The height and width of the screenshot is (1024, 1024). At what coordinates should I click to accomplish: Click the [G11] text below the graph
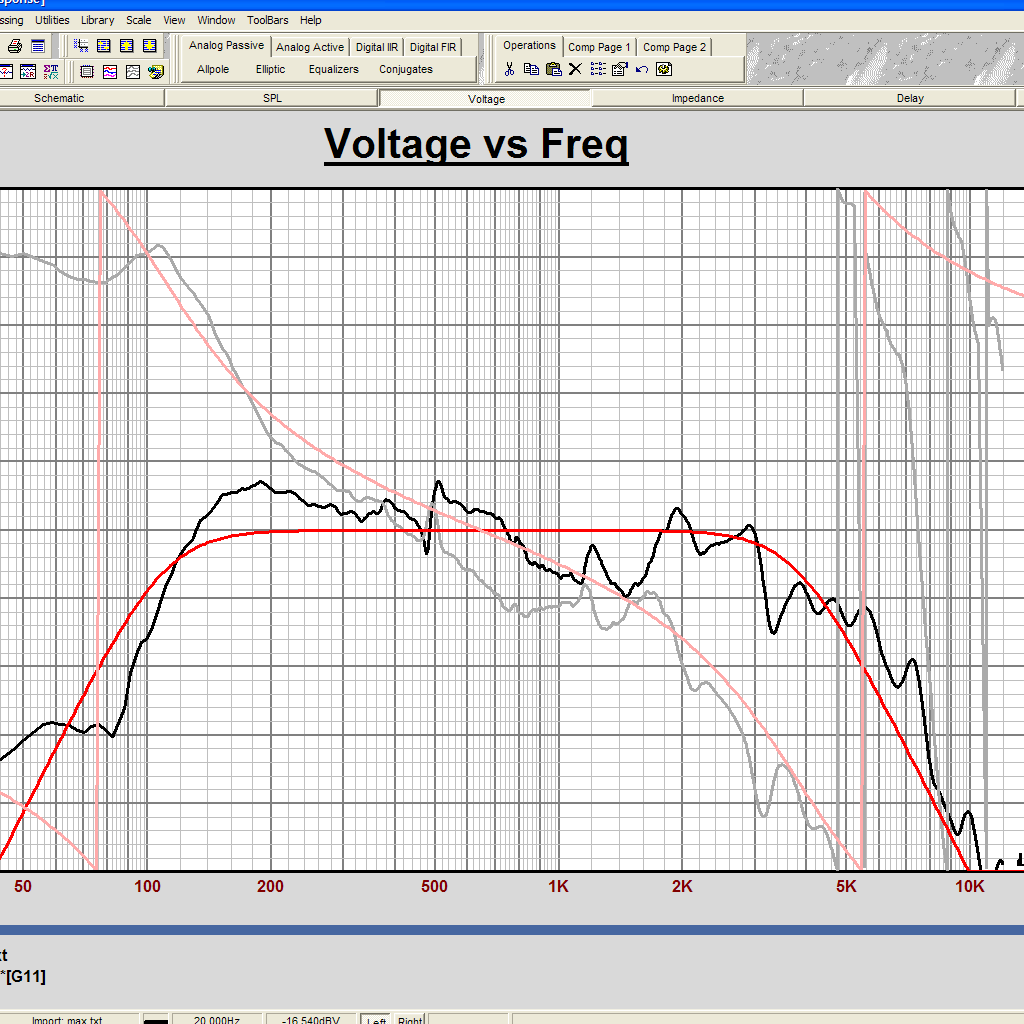pos(26,976)
